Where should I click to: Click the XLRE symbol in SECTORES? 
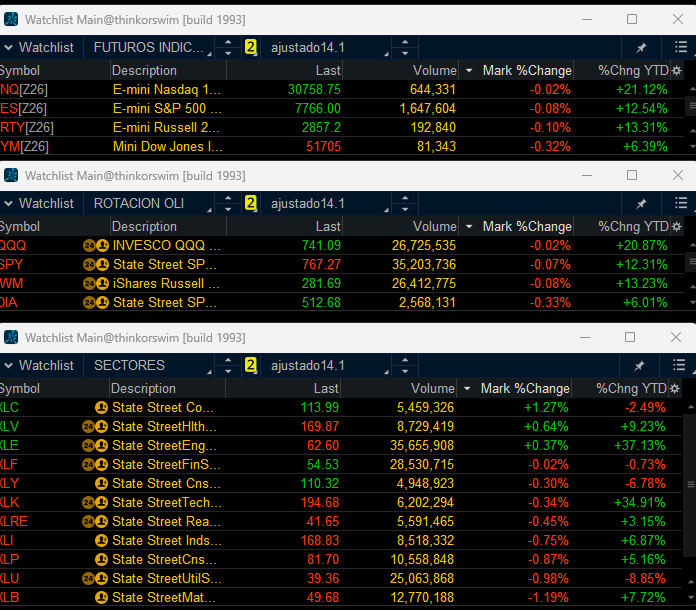[14, 522]
